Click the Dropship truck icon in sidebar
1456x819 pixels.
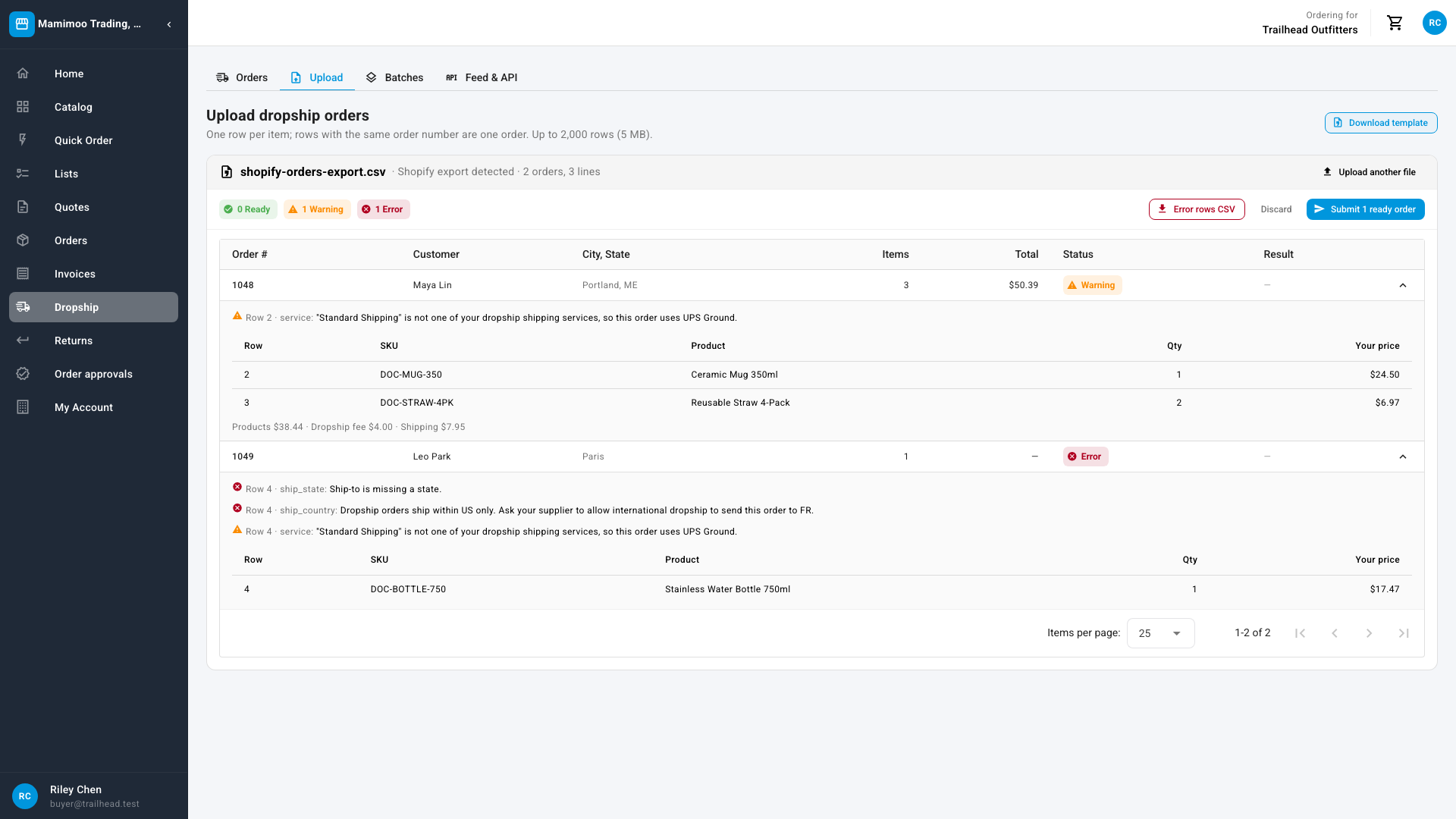point(23,307)
